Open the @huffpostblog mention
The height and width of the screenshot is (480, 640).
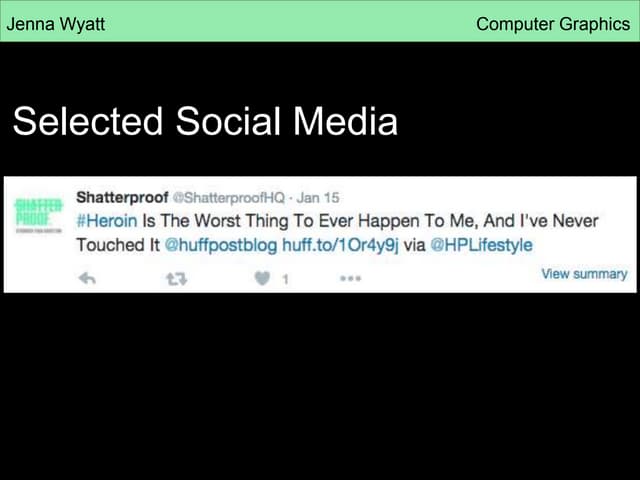[220, 245]
